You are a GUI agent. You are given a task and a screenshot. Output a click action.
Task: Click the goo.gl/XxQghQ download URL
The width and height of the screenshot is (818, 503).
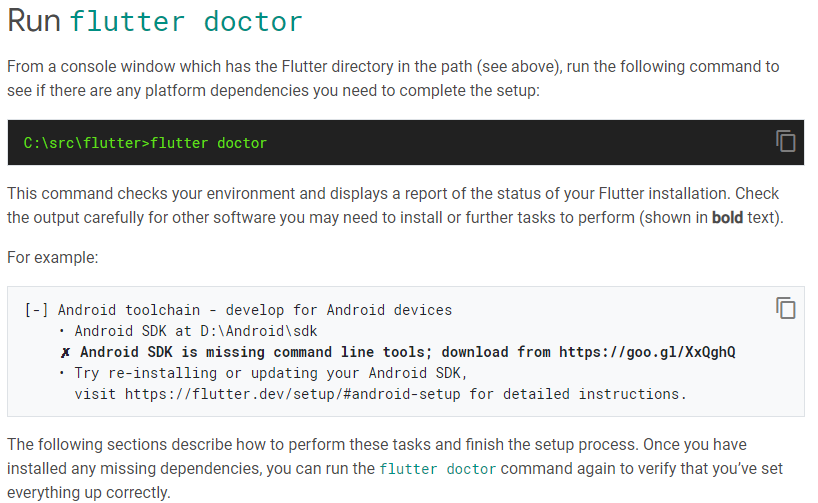(647, 352)
